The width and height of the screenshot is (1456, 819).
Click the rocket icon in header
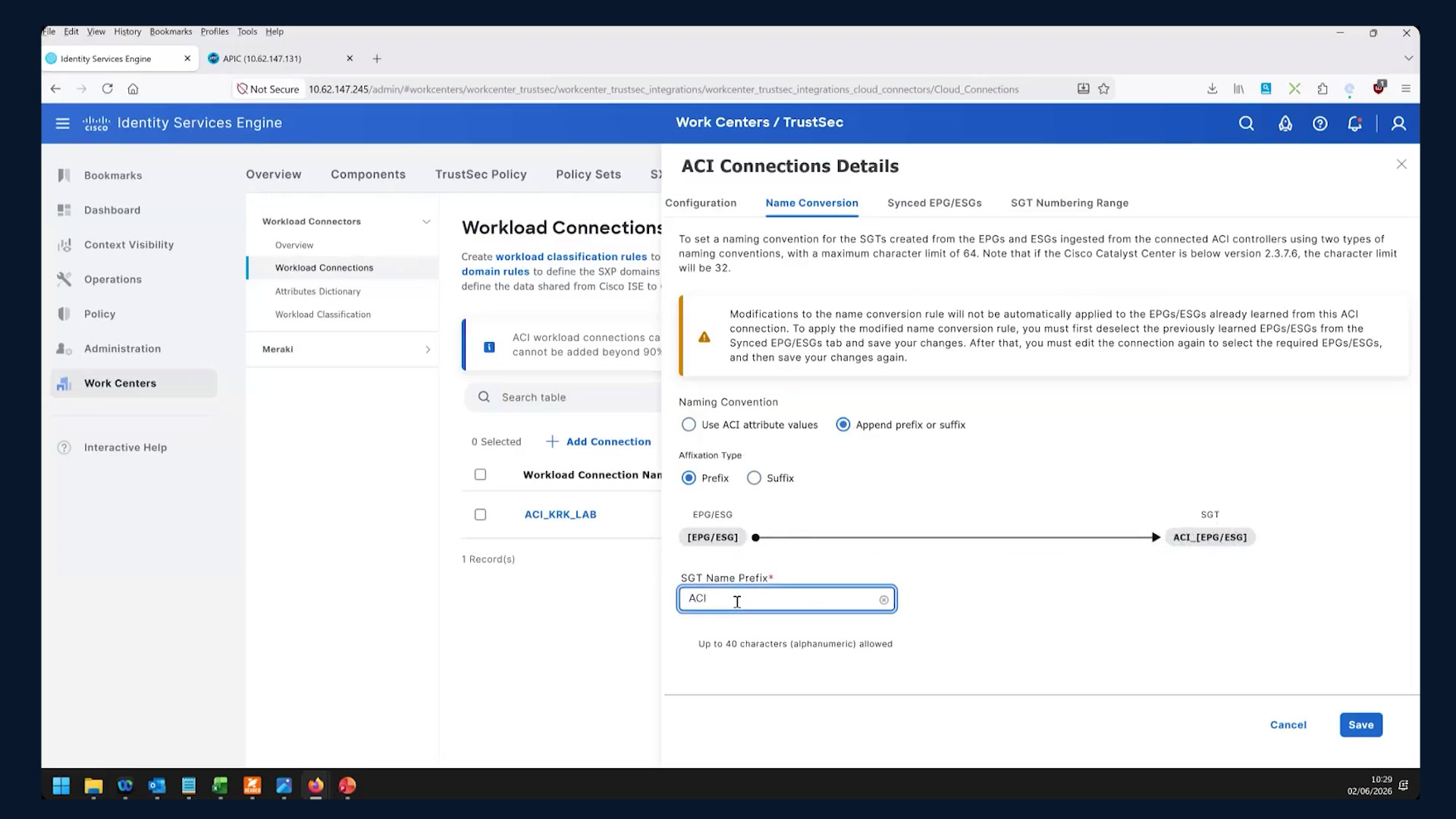(1285, 124)
